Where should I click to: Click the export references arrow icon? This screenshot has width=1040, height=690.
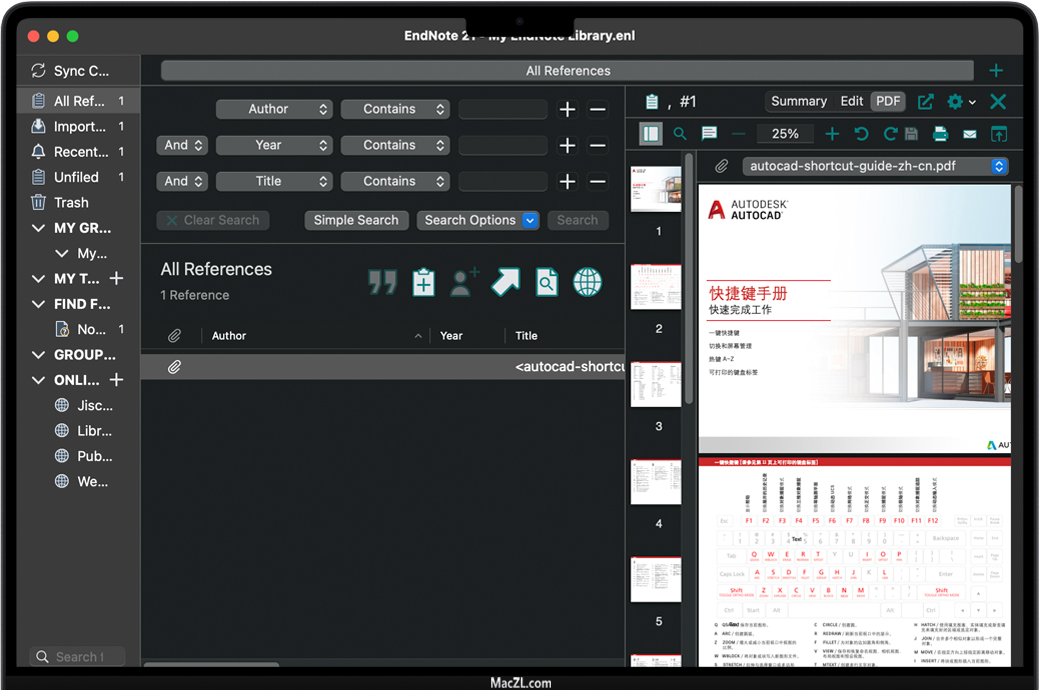click(505, 282)
